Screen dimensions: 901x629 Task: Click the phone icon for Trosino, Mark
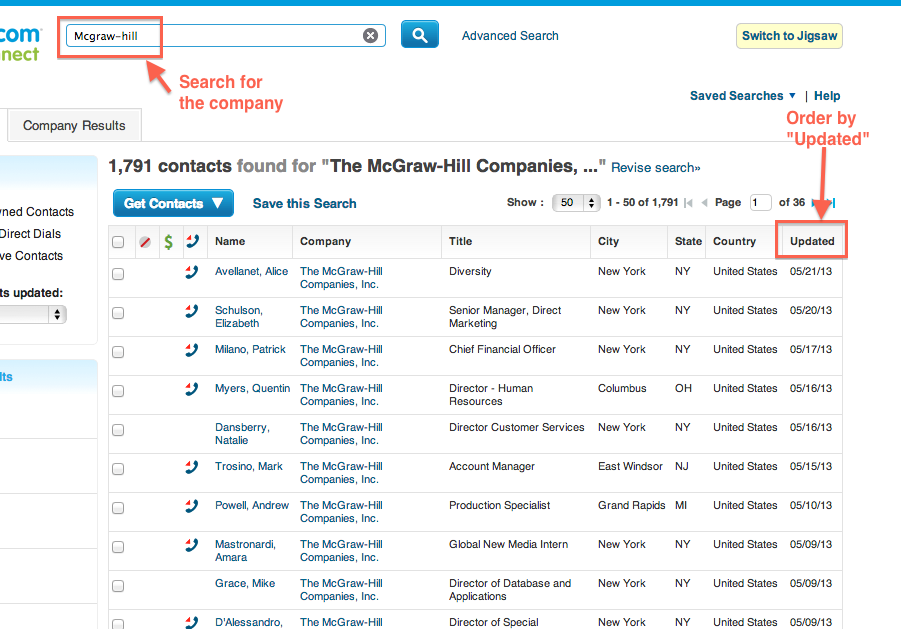(191, 467)
